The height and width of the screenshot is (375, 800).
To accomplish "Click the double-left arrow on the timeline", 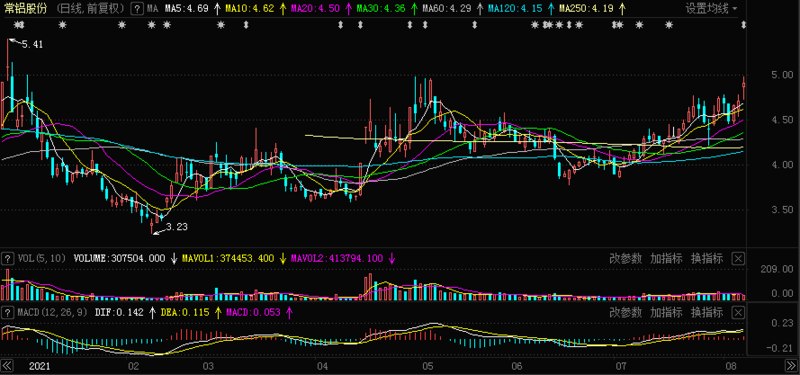I will [8, 366].
